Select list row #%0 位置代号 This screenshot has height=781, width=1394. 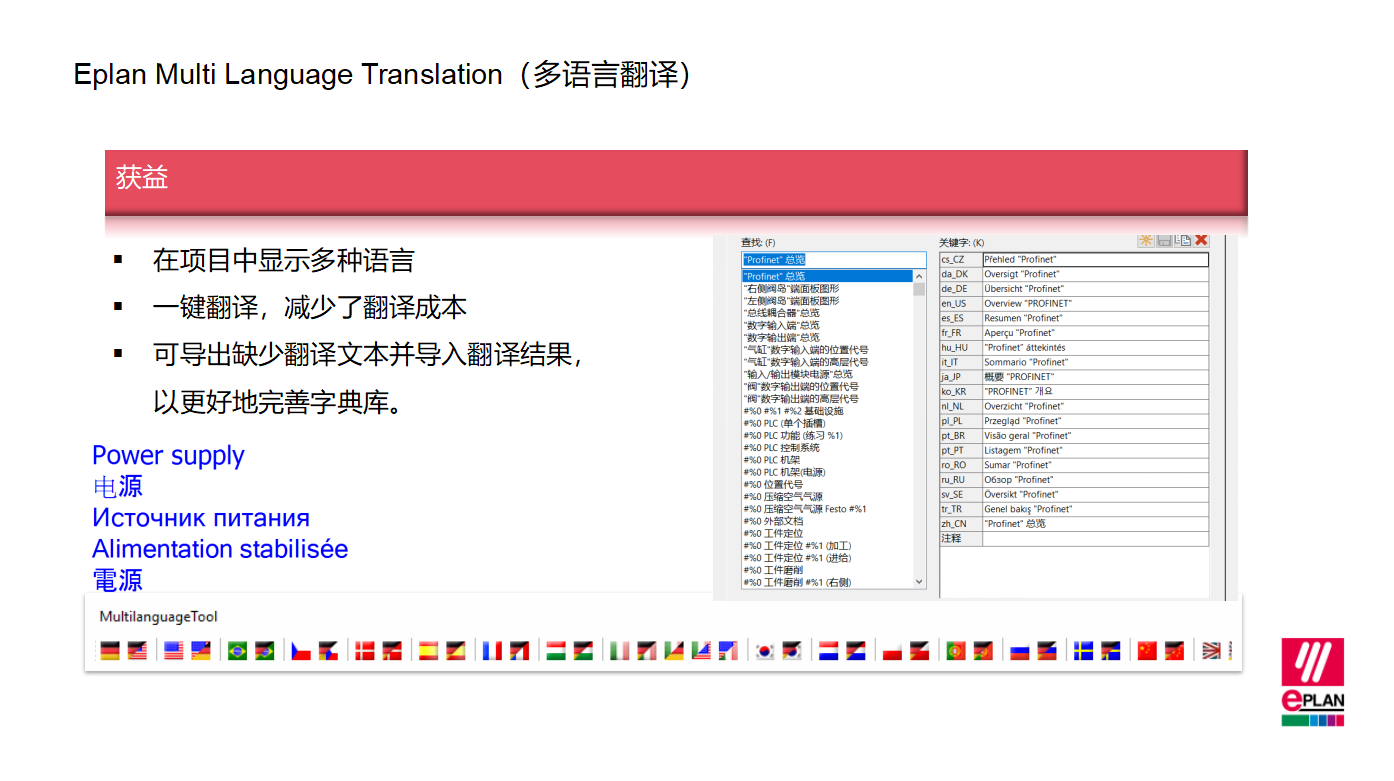pyautogui.click(x=827, y=484)
